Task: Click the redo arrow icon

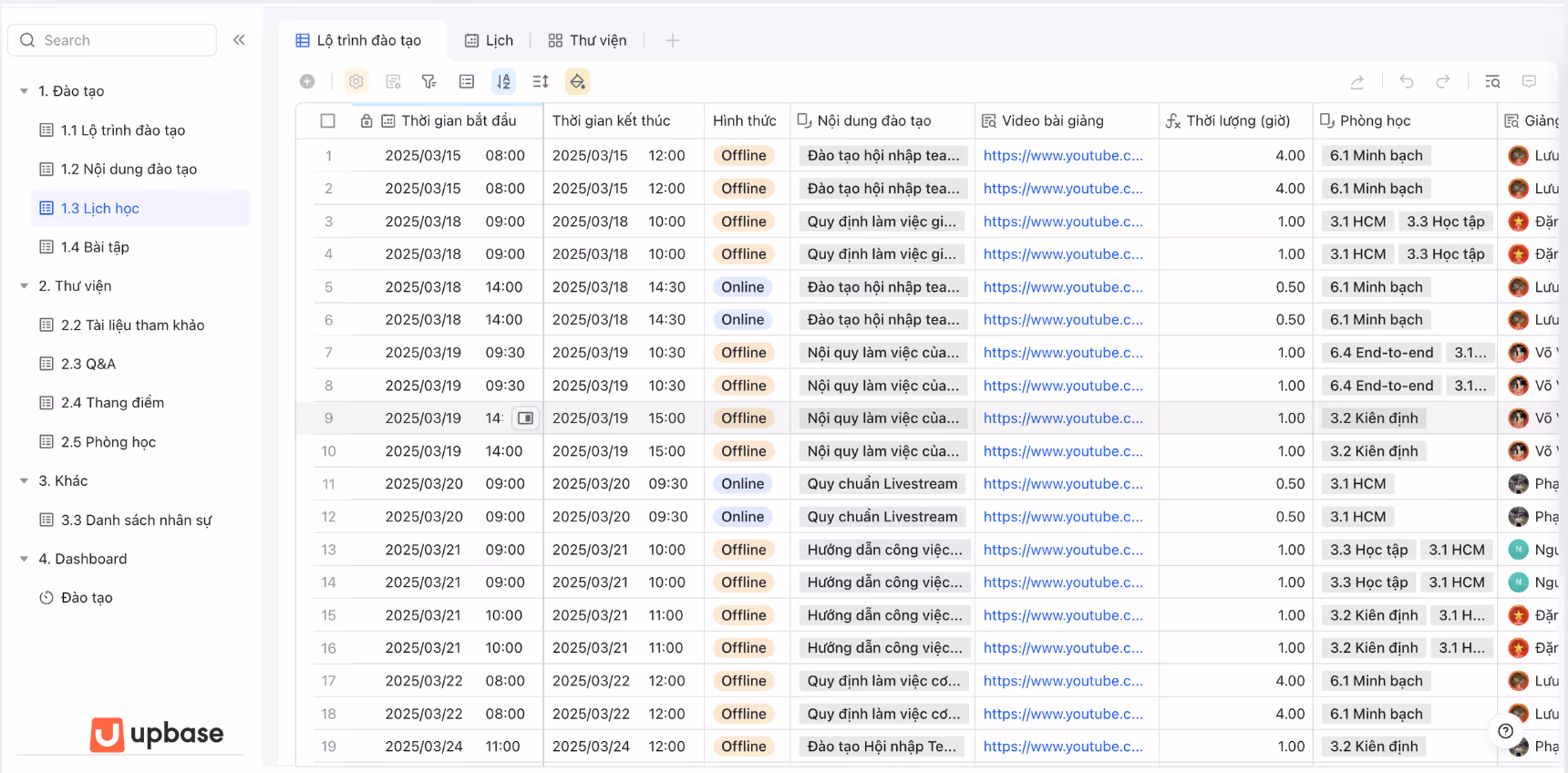Action: coord(1443,82)
